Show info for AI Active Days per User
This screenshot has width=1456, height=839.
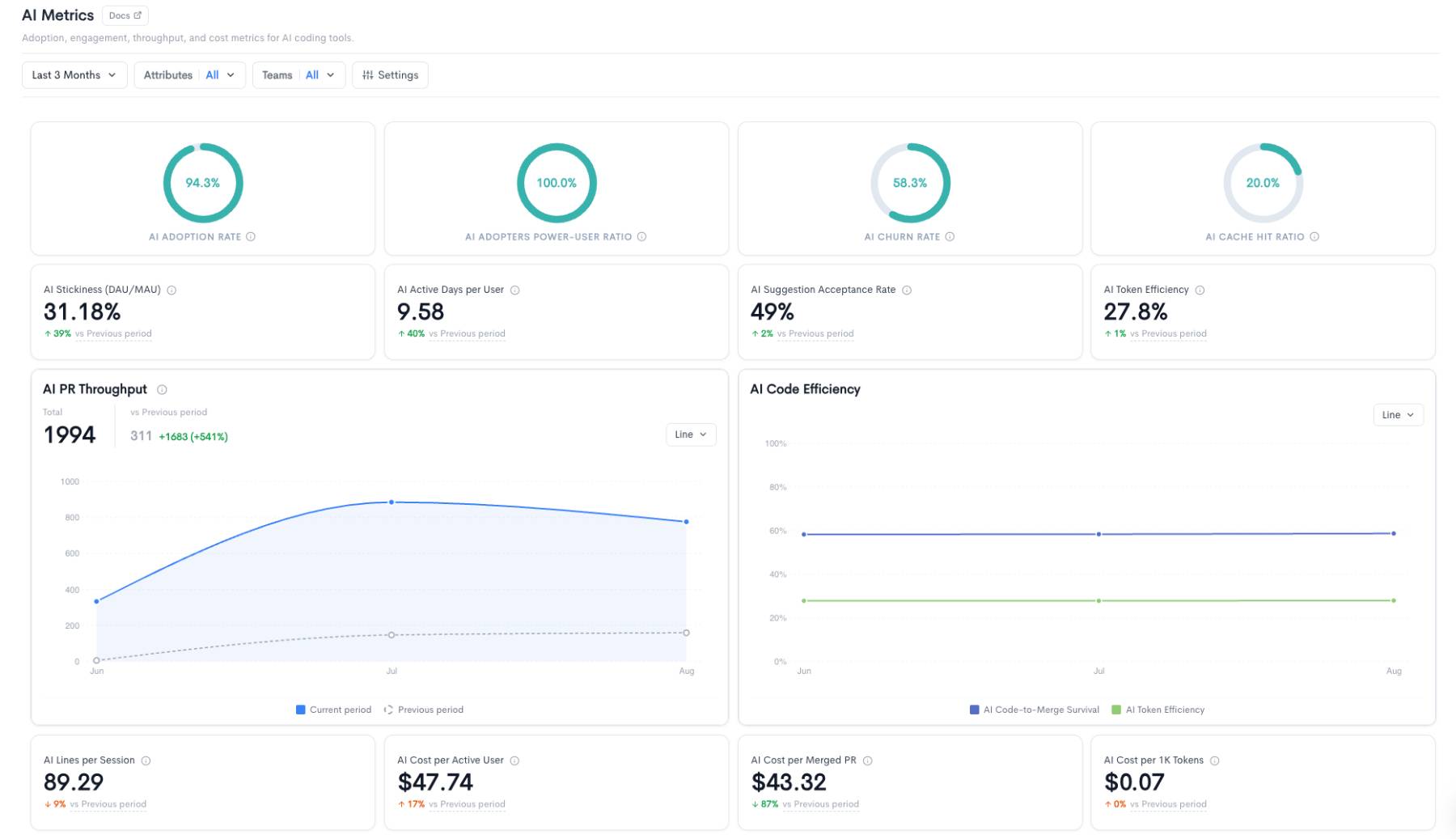[514, 290]
